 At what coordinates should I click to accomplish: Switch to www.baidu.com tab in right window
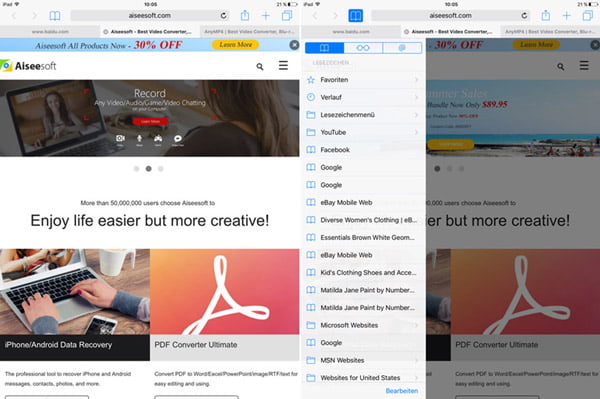pos(351,32)
